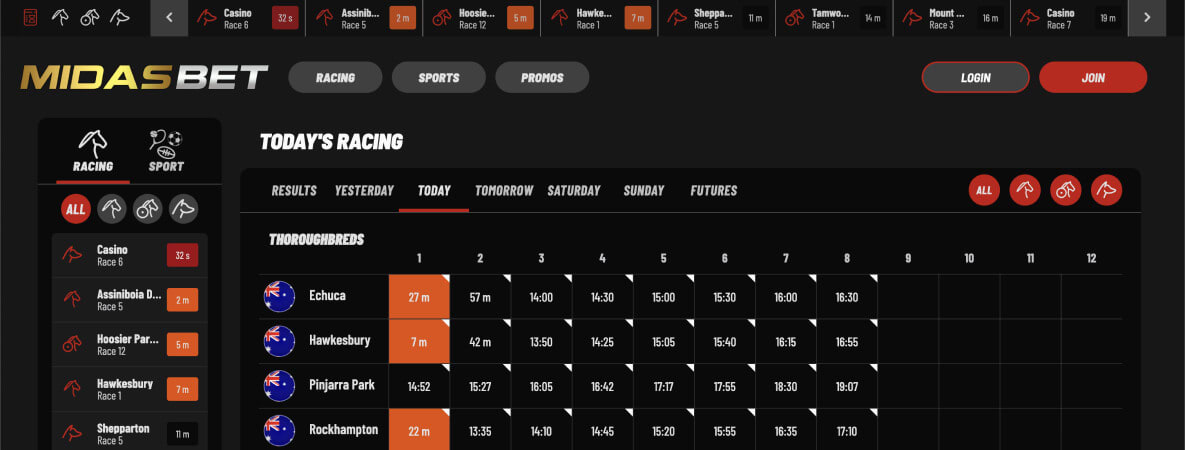Select Echuca race 5 cell 15:00
Image resolution: width=1185 pixels, height=450 pixels.
click(x=664, y=296)
